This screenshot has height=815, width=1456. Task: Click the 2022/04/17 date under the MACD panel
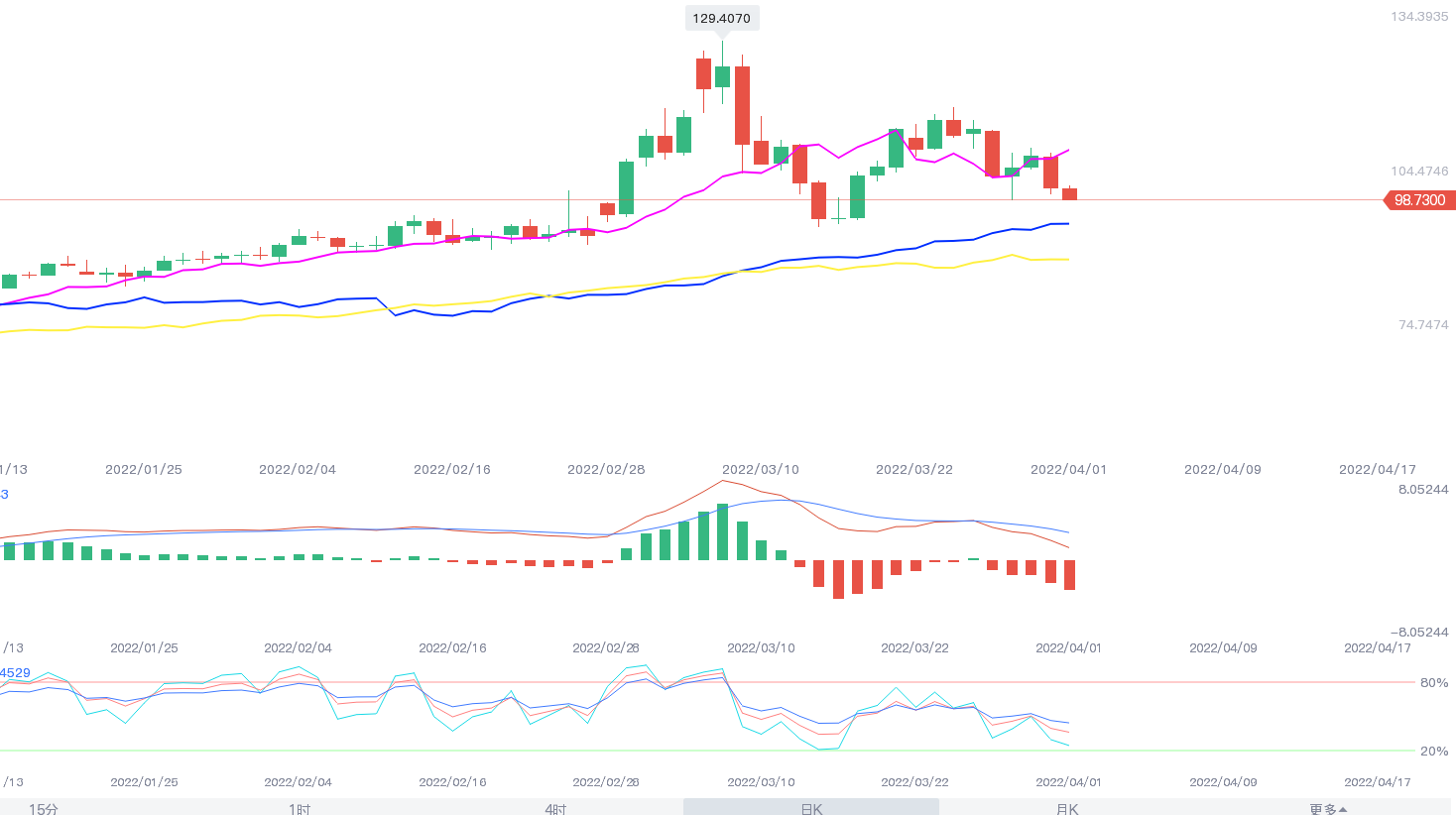coord(1377,648)
